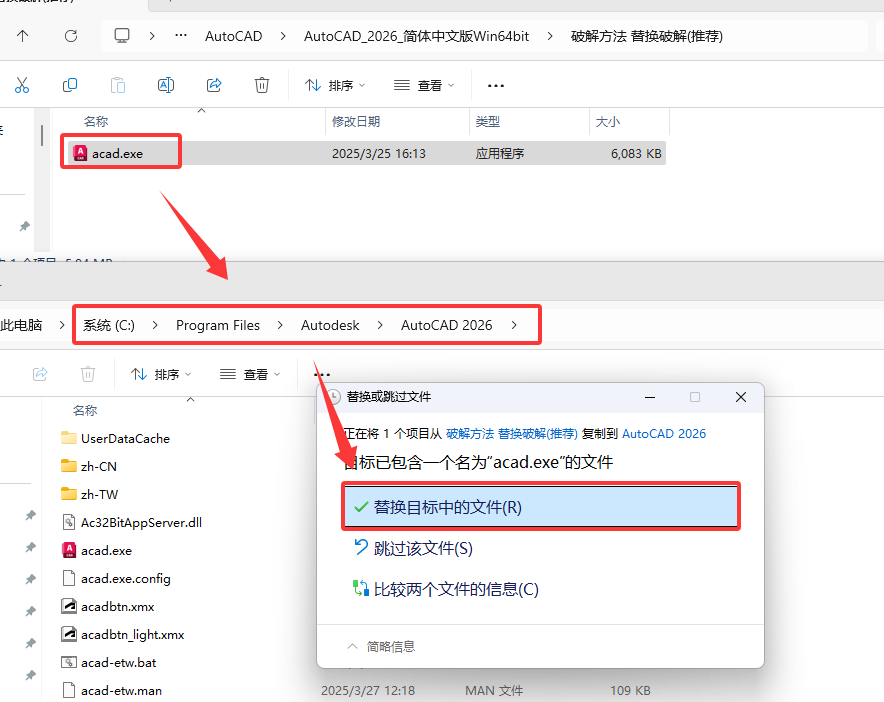The height and width of the screenshot is (702, 884).
Task: Minimize the 替换或跳过文件 dialog
Action: 650,397
